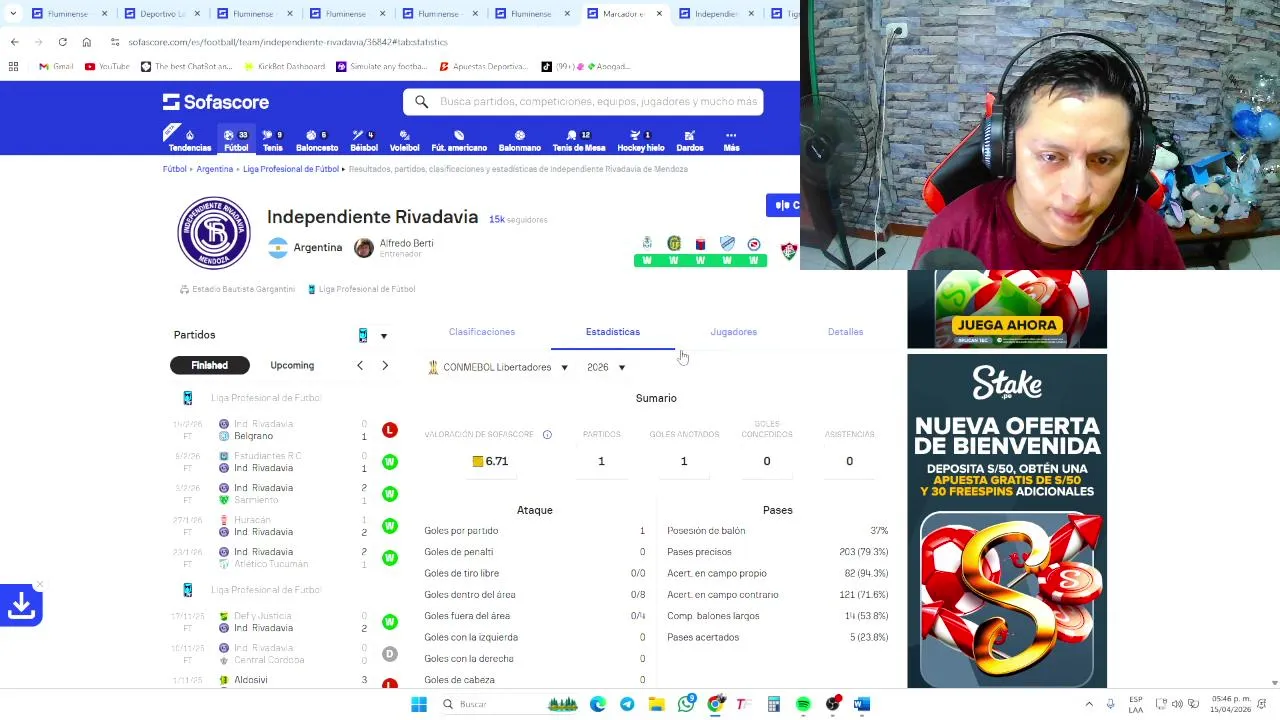This screenshot has height=720, width=1280.
Task: Click the browser back arrow
Action: click(x=14, y=42)
